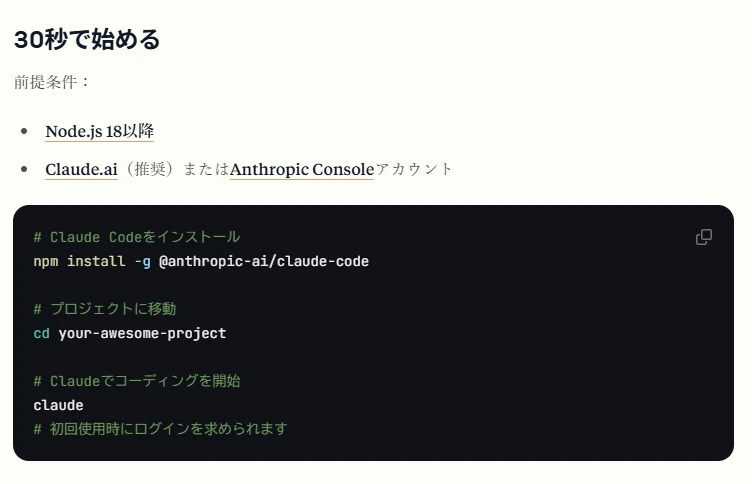The height and width of the screenshot is (484, 752).
Task: Copy the code block contents
Action: [704, 237]
